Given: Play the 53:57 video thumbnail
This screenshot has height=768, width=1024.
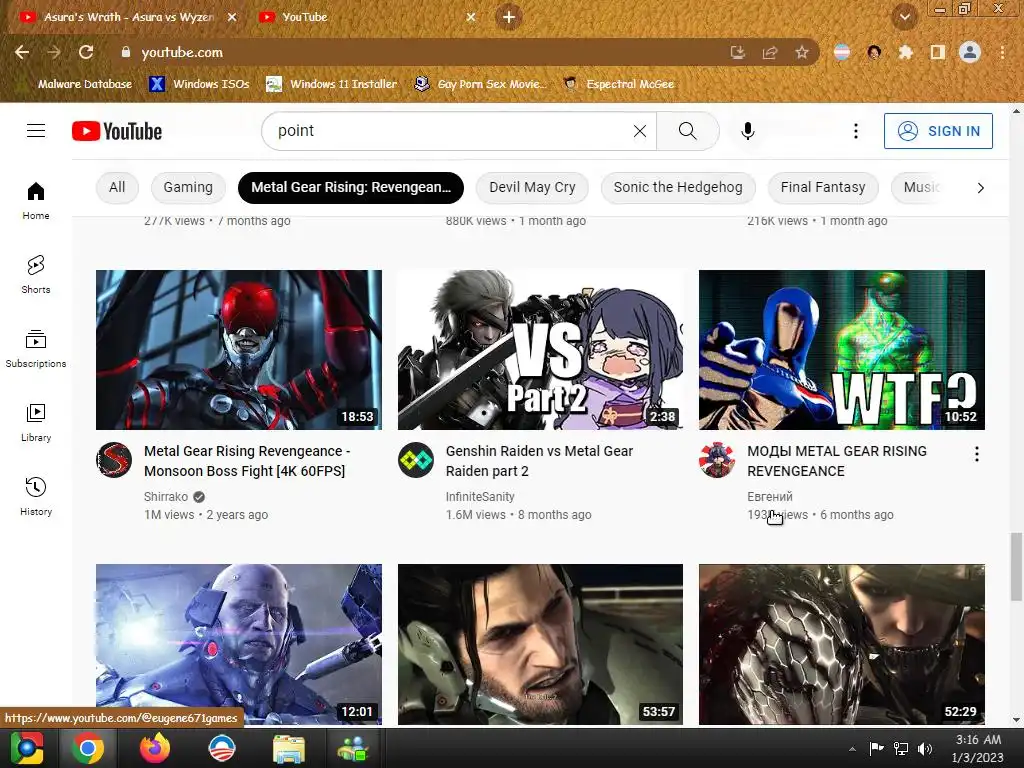Looking at the screenshot, I should tap(540, 645).
